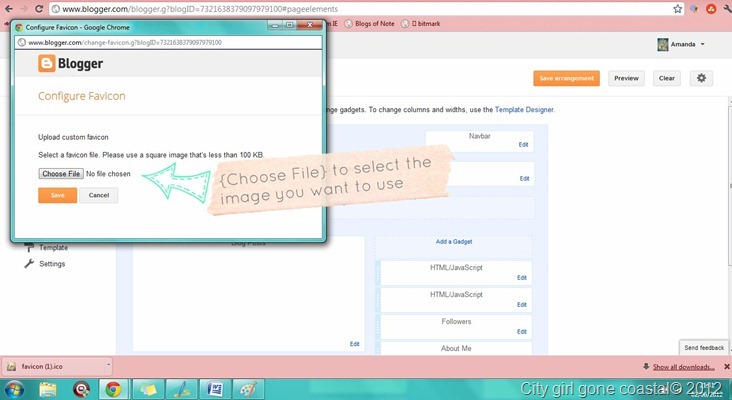732x400 pixels.
Task: Open the Windows Start menu
Action: [14, 389]
